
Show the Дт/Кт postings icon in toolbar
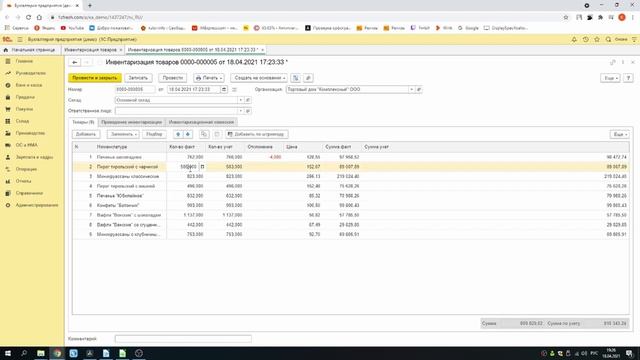296,78
